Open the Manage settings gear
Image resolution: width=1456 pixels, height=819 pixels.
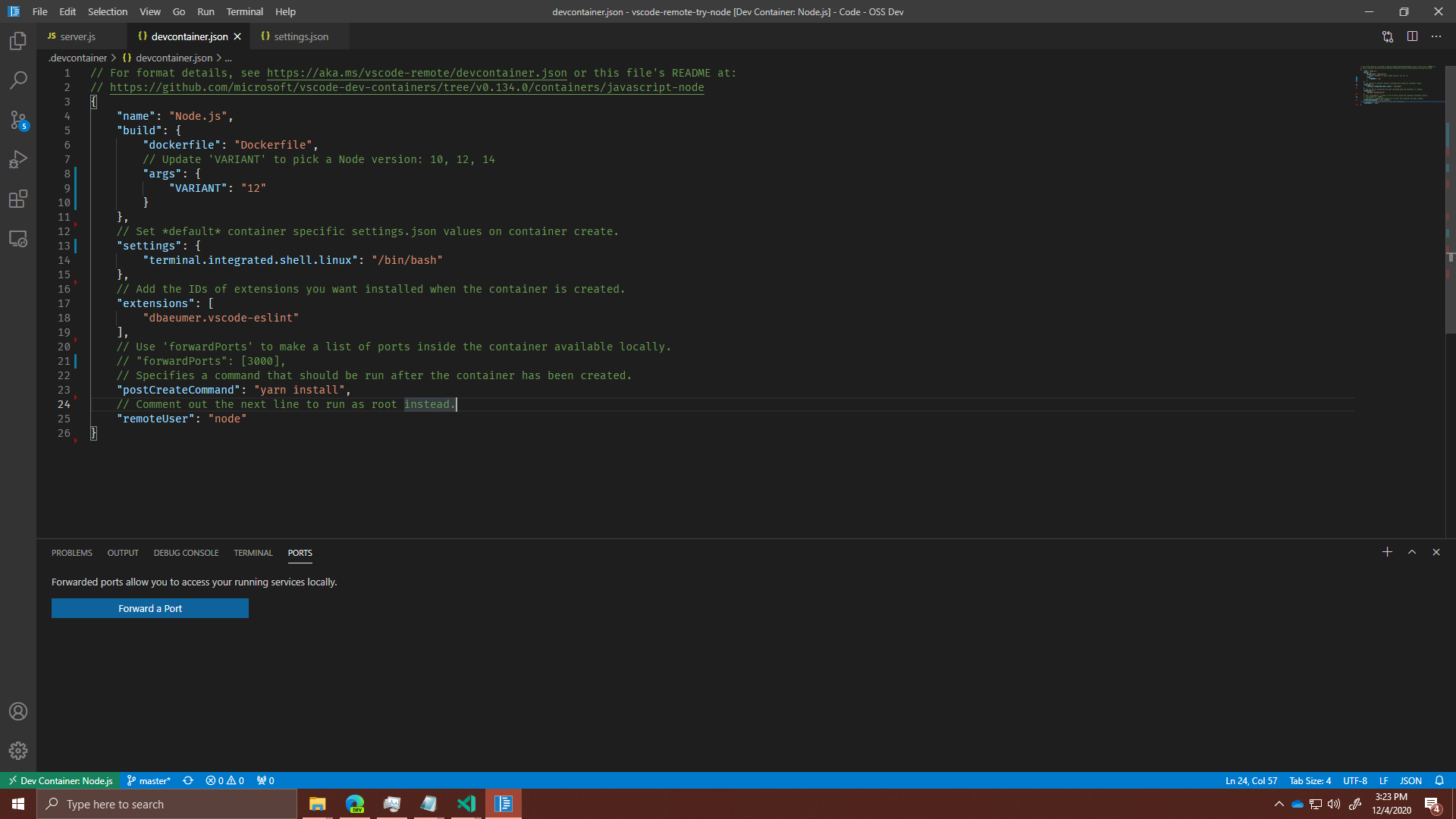tap(18, 751)
